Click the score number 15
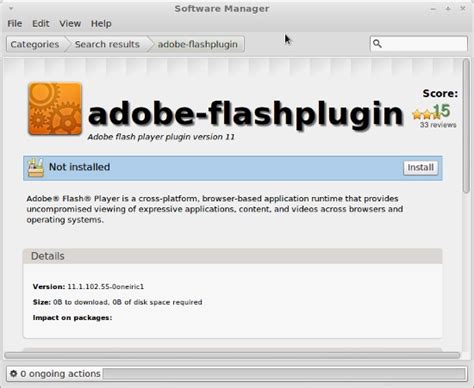 [x=442, y=110]
